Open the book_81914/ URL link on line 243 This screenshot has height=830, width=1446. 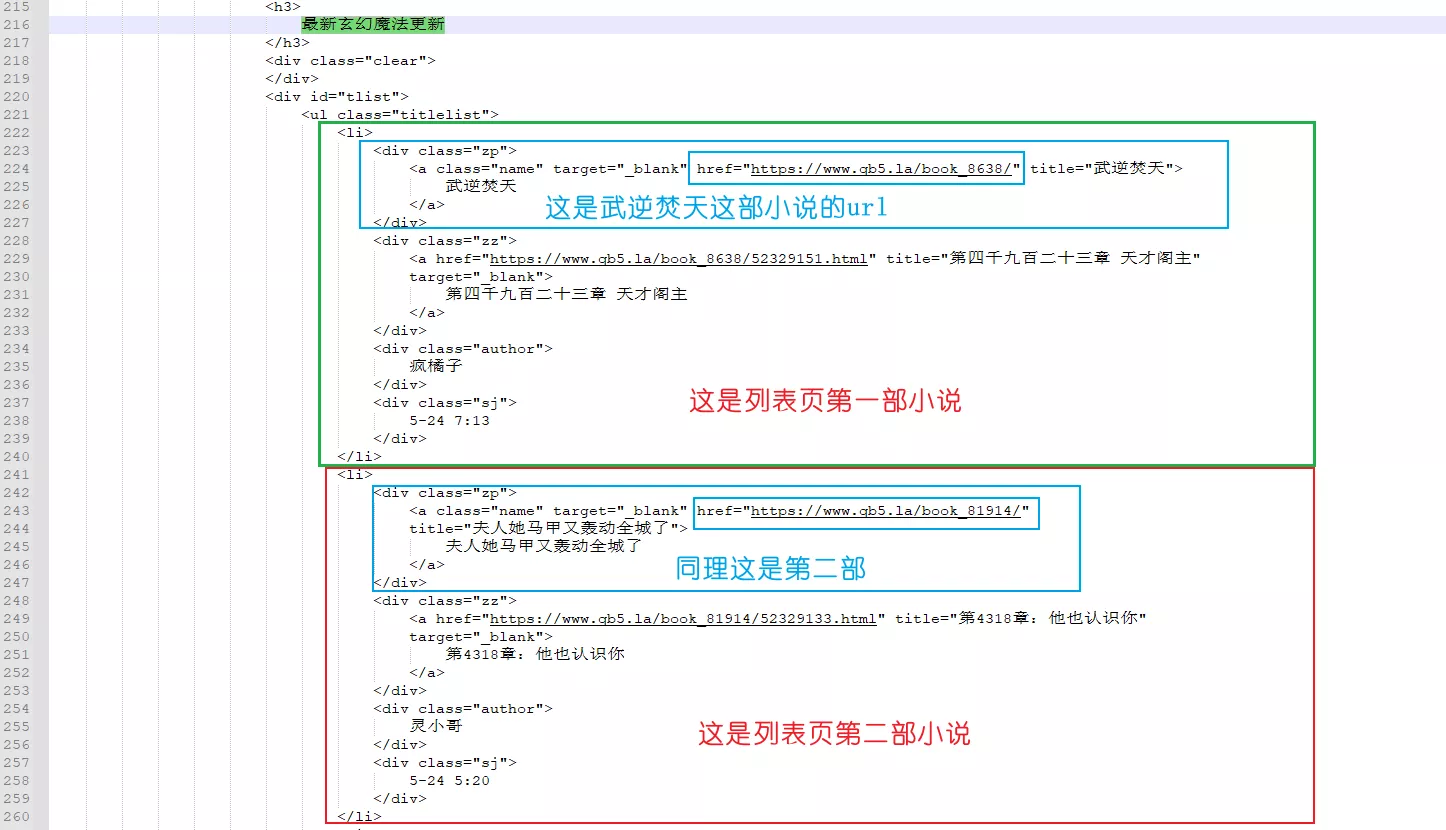[886, 511]
